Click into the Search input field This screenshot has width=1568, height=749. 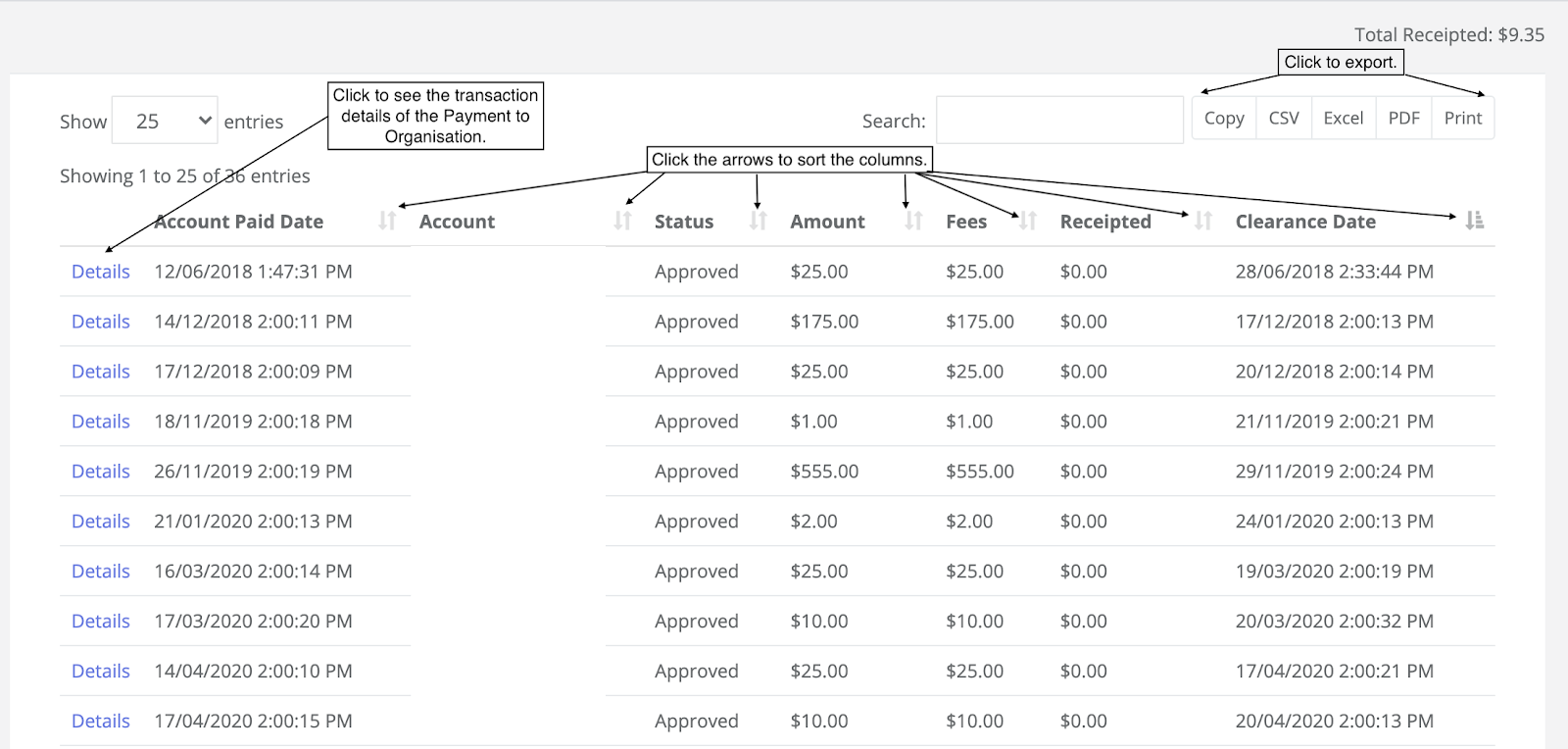1059,120
